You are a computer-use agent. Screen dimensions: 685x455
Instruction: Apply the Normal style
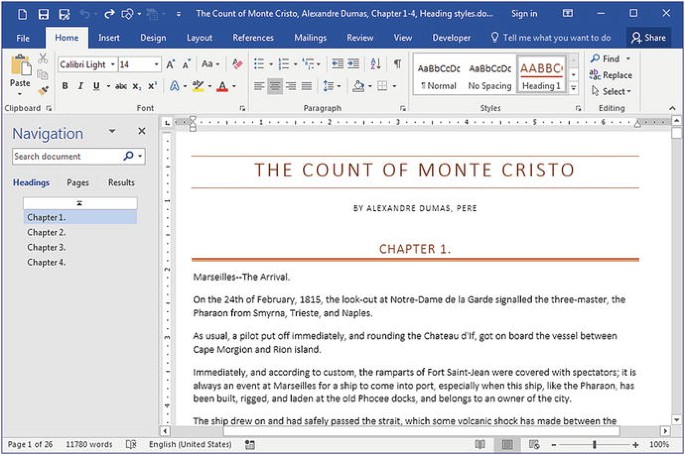(439, 74)
